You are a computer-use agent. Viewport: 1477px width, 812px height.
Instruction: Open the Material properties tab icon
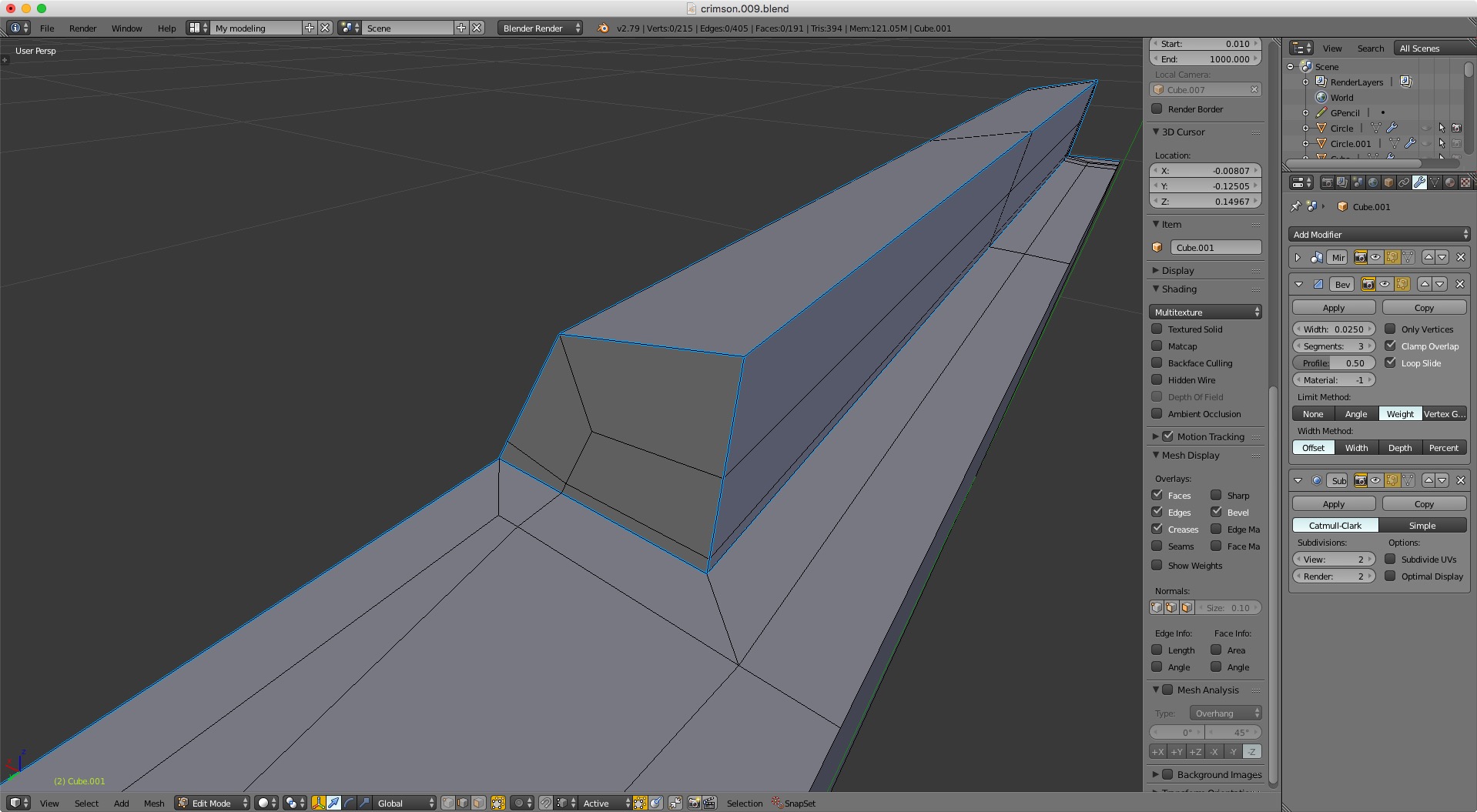pyautogui.click(x=1450, y=182)
